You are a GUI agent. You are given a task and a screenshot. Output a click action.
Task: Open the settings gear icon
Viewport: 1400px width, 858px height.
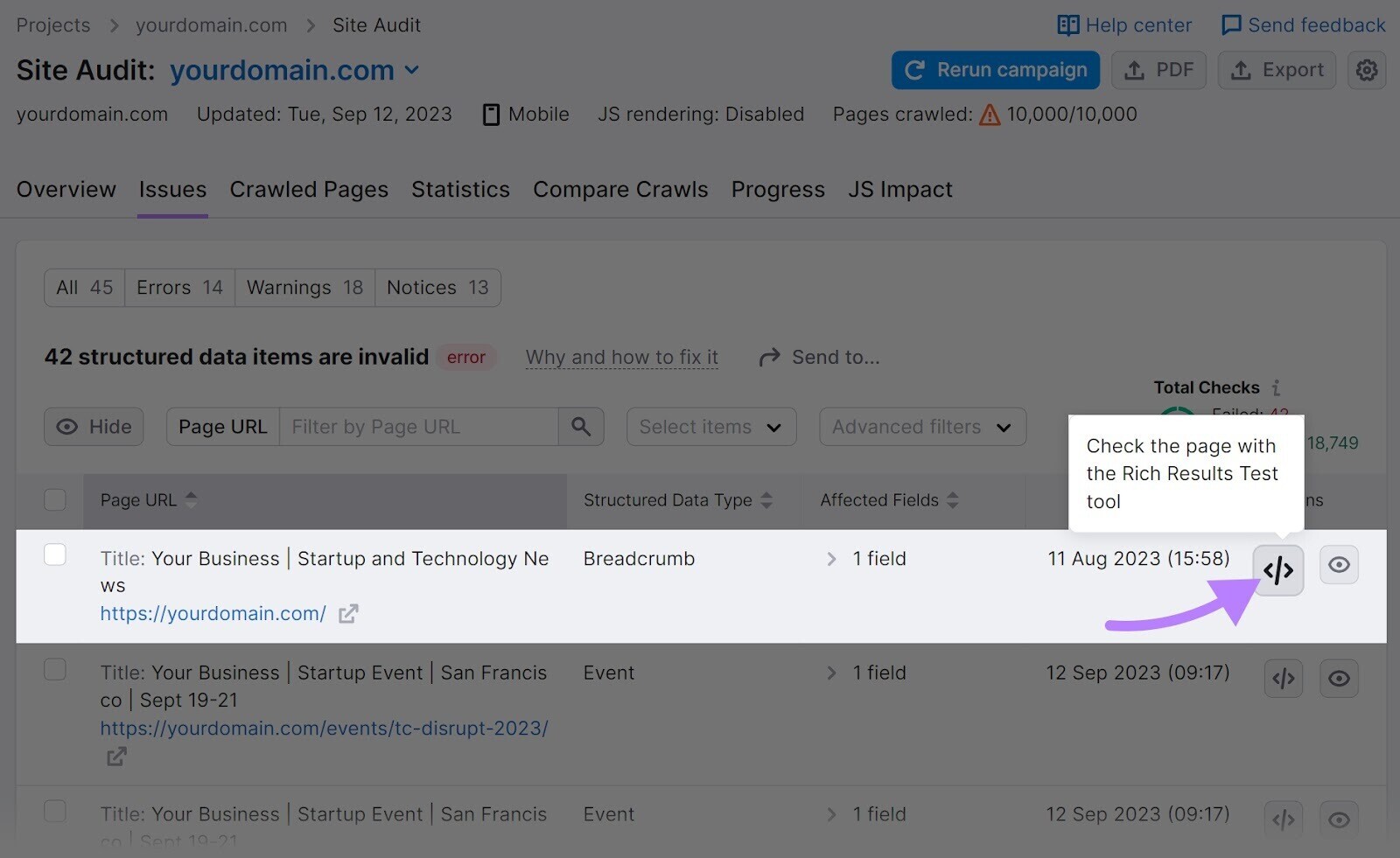1367,70
